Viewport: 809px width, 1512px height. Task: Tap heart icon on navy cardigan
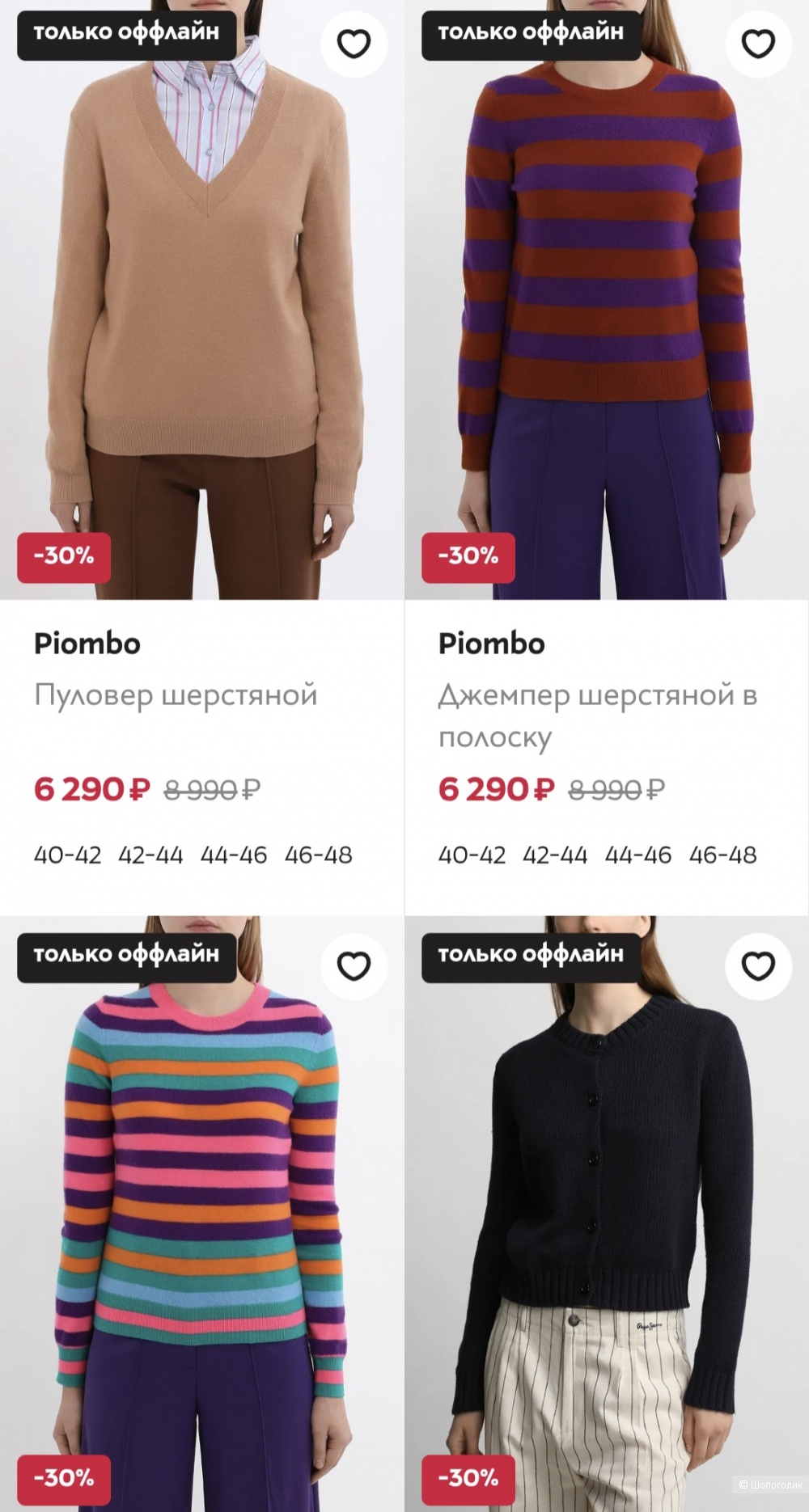[758, 966]
